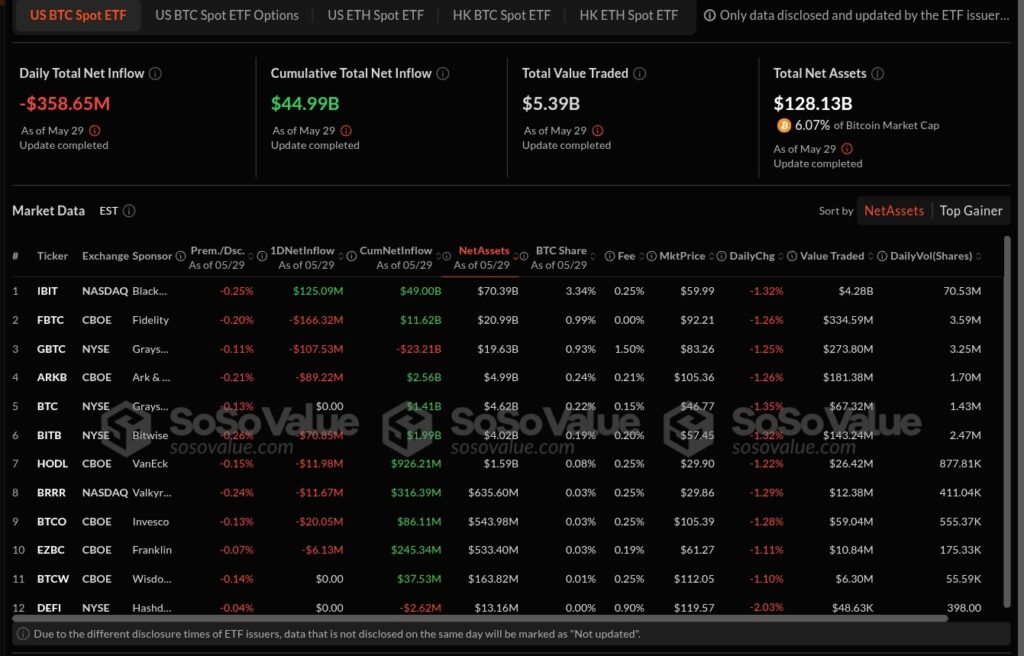Click sort arrows on 1DNetInflow column

[x=340, y=256]
